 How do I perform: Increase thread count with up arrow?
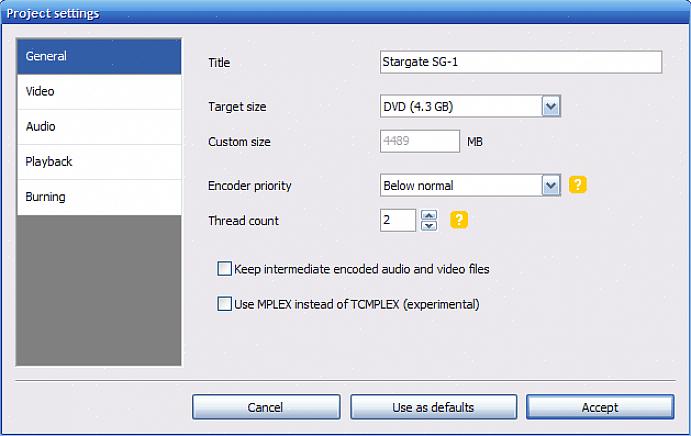429,215
